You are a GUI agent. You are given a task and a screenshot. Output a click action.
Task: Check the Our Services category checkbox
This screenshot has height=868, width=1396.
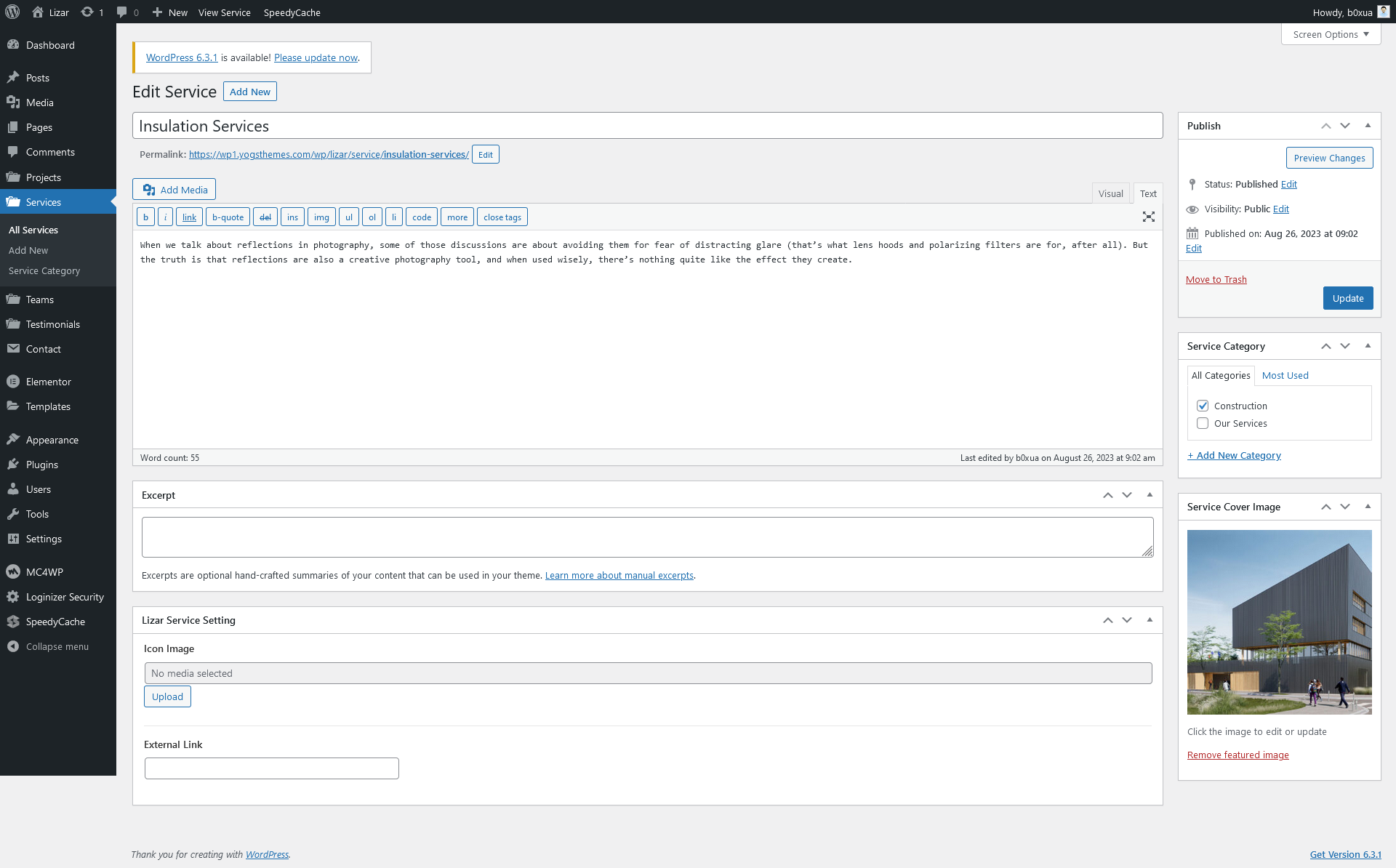(x=1203, y=423)
